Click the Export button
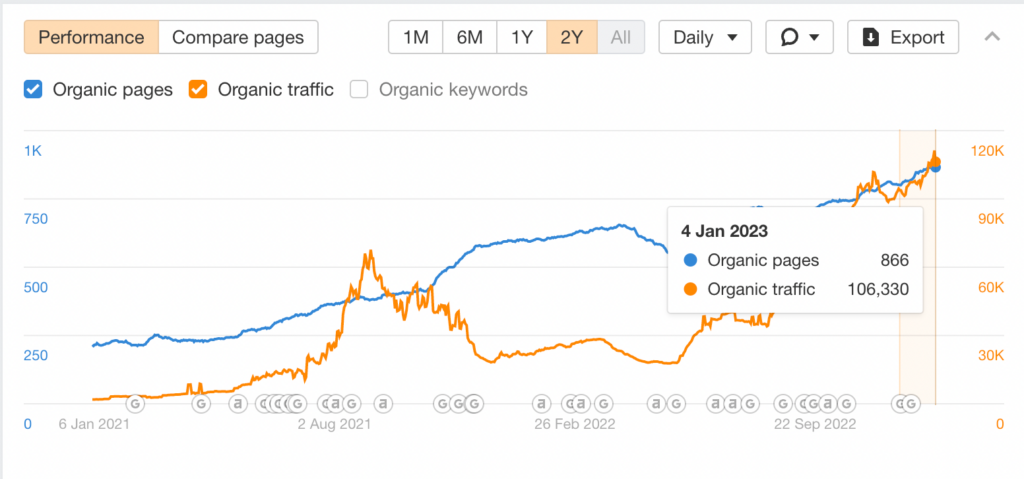Image resolution: width=1024 pixels, height=479 pixels. (903, 37)
